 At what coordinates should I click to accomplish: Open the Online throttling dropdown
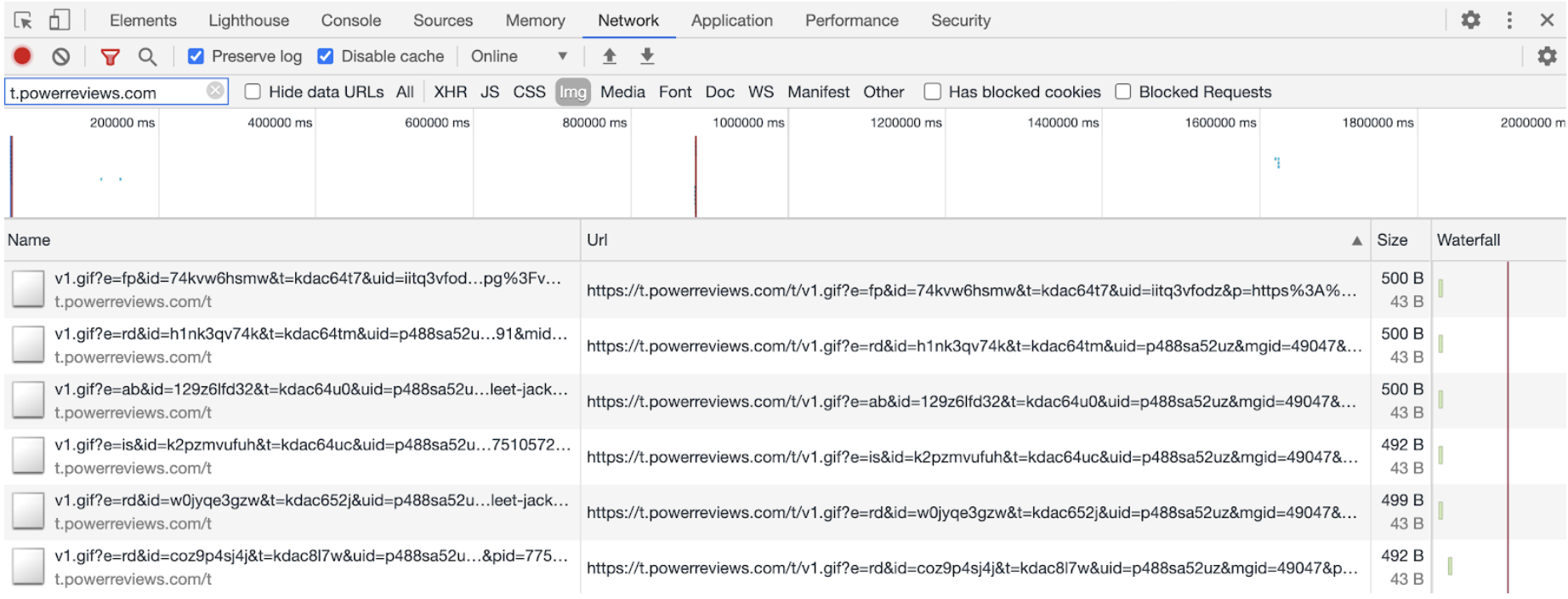[x=519, y=56]
